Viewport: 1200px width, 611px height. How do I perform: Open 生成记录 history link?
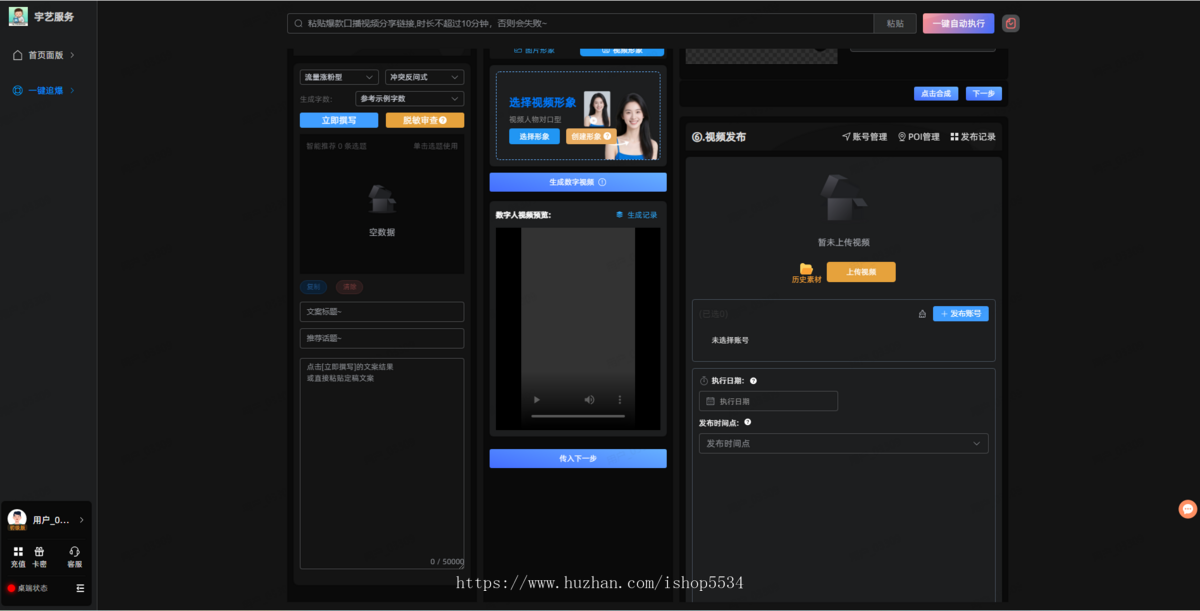tap(636, 215)
